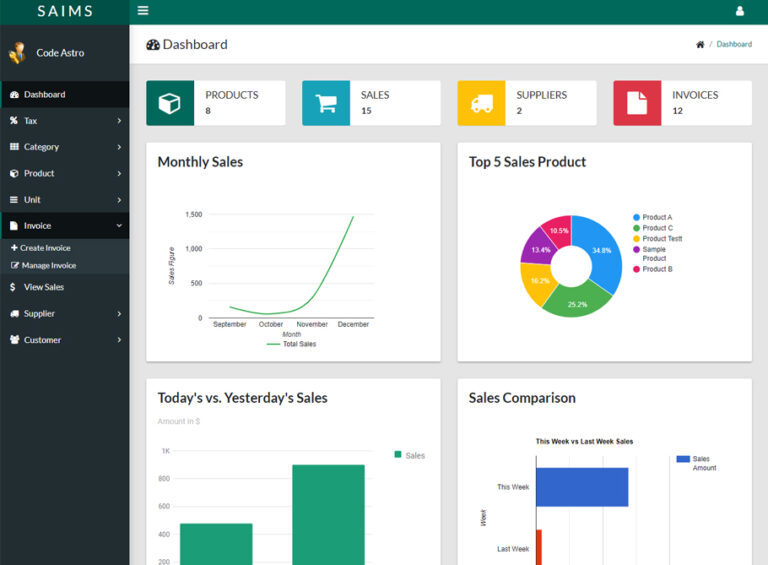Click the blue Product A legend swatch
The height and width of the screenshot is (565, 768).
coord(636,217)
